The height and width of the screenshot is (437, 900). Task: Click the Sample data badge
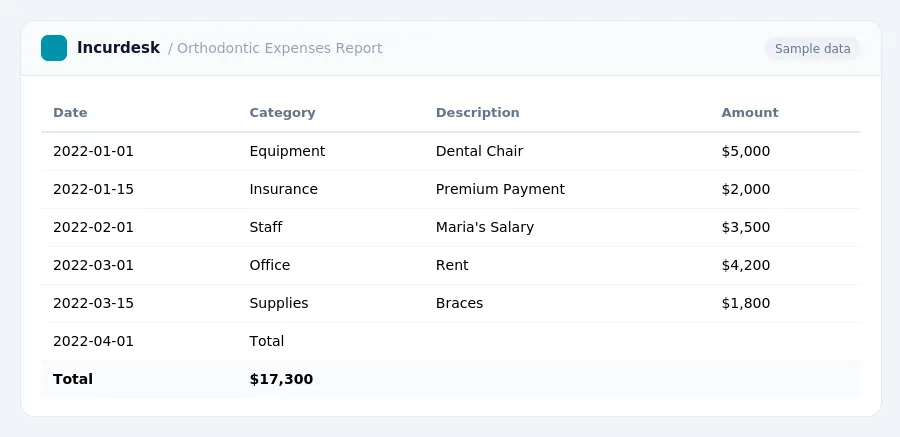[x=812, y=49]
